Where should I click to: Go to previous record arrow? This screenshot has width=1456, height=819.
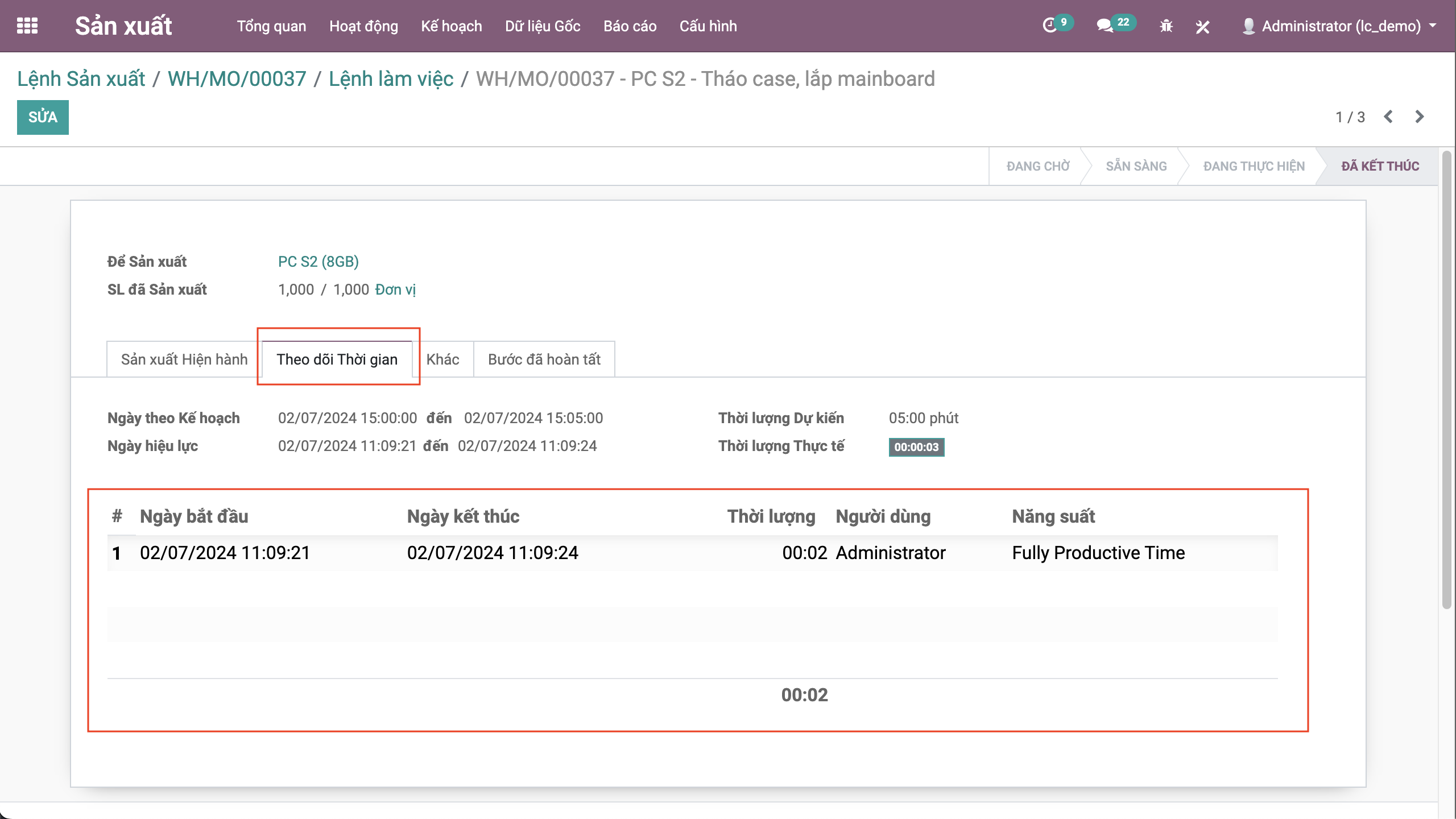1388,117
